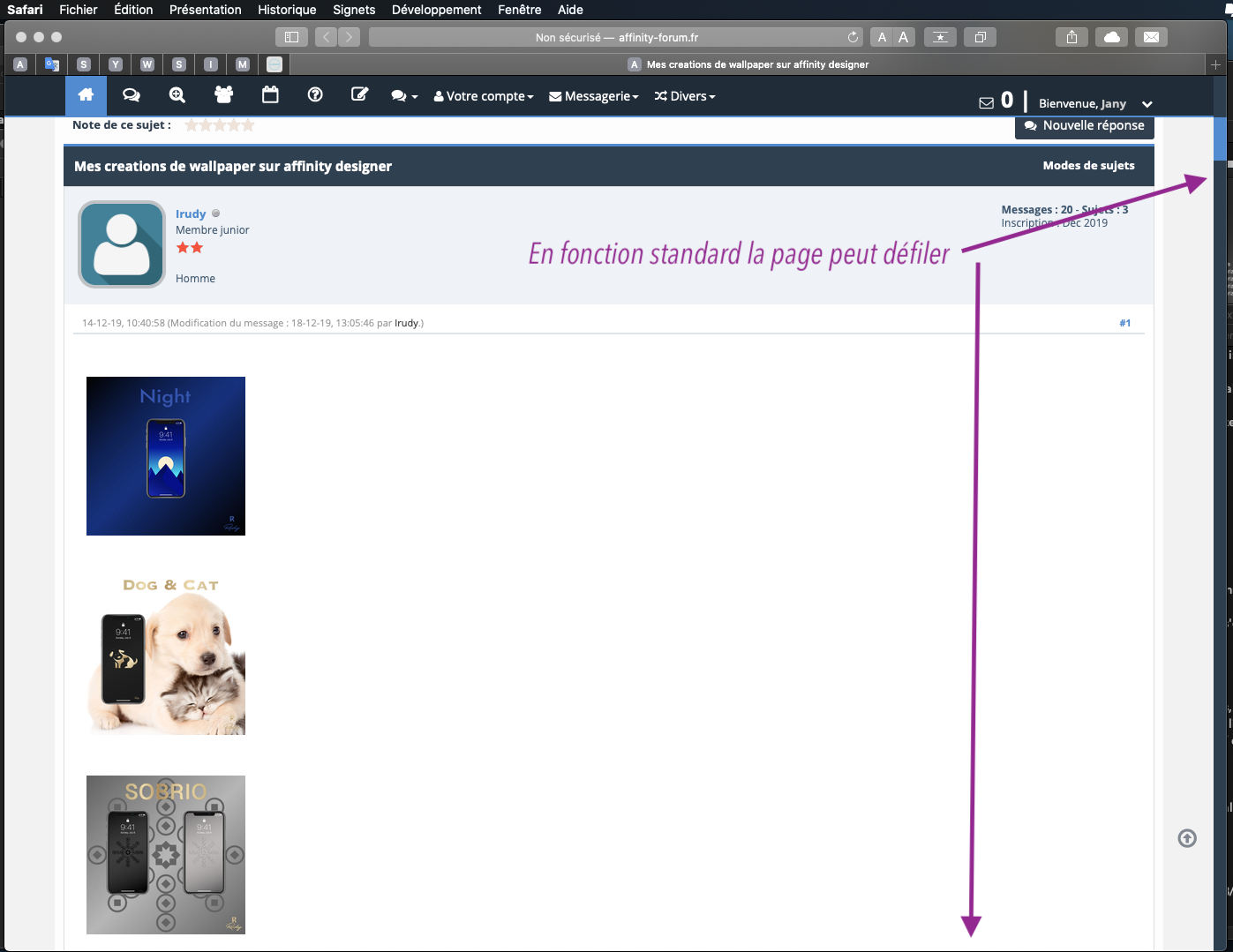Click Irudy's default avatar image

(x=122, y=244)
